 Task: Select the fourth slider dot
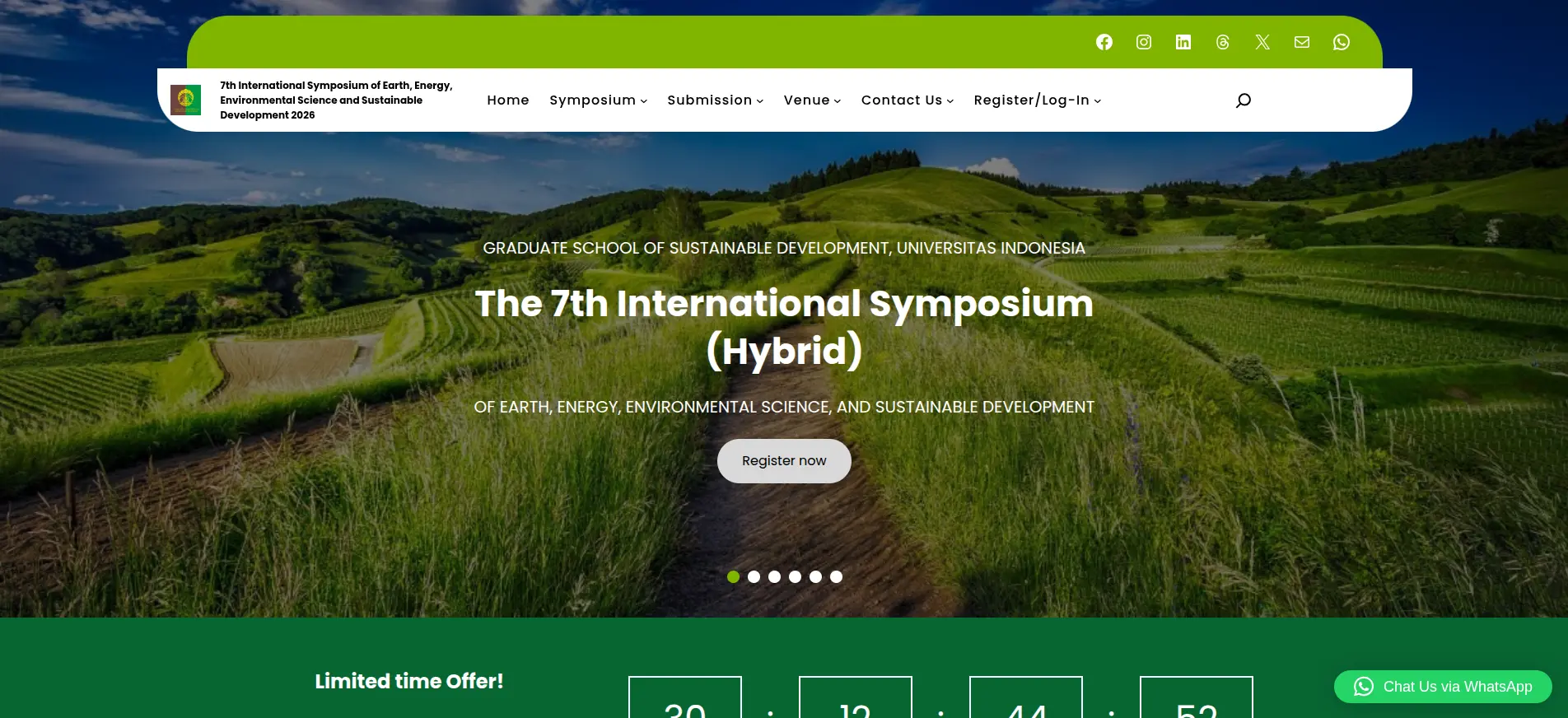(795, 576)
